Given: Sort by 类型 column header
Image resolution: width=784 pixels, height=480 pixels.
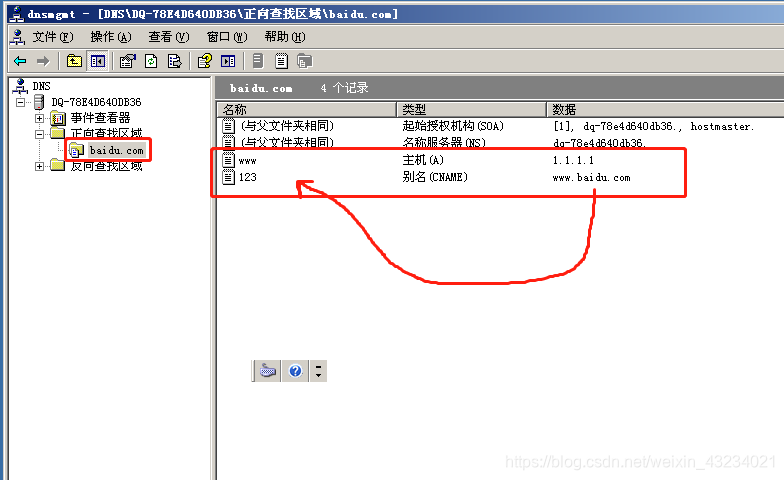Looking at the screenshot, I should [x=471, y=110].
